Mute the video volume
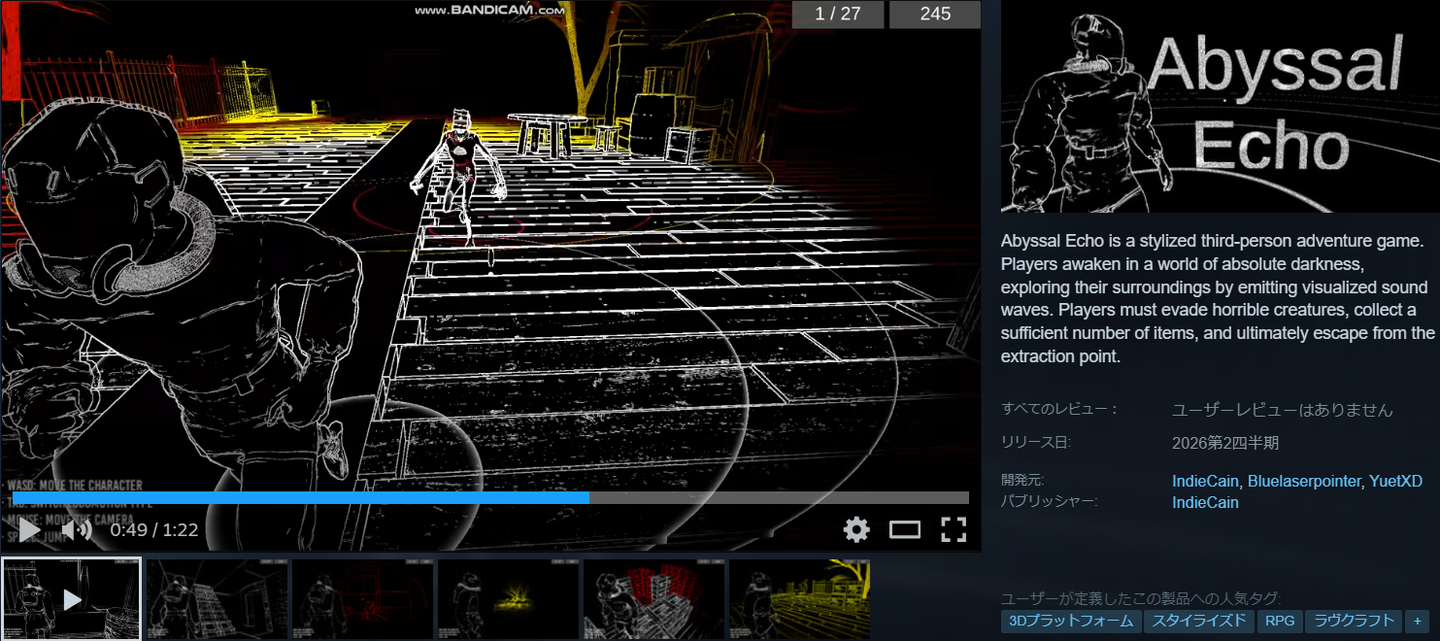This screenshot has height=641, width=1440. click(79, 530)
